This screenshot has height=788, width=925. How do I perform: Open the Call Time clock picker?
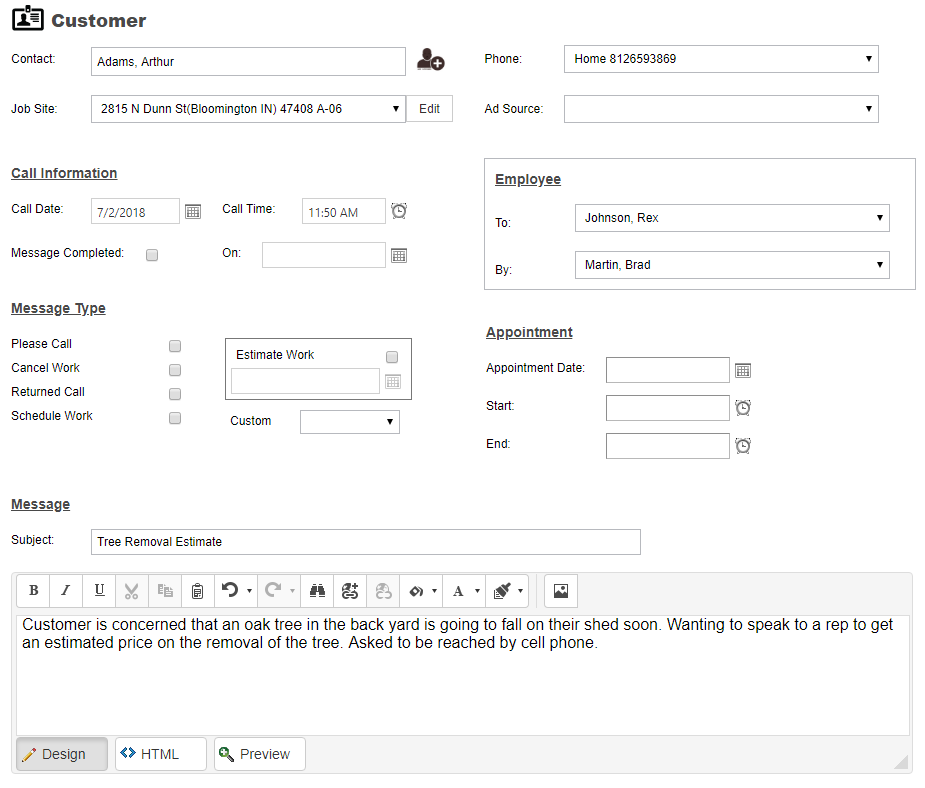point(399,211)
